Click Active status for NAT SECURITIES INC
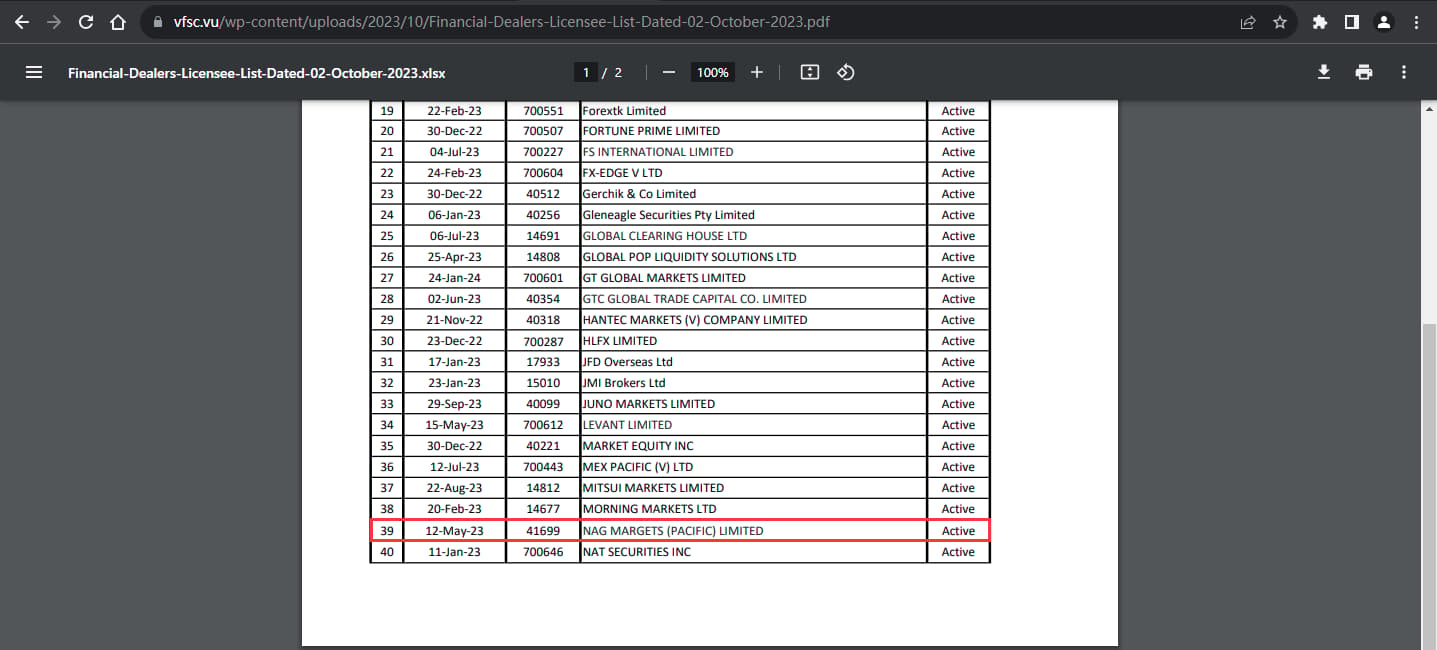The height and width of the screenshot is (650, 1437). coord(958,552)
